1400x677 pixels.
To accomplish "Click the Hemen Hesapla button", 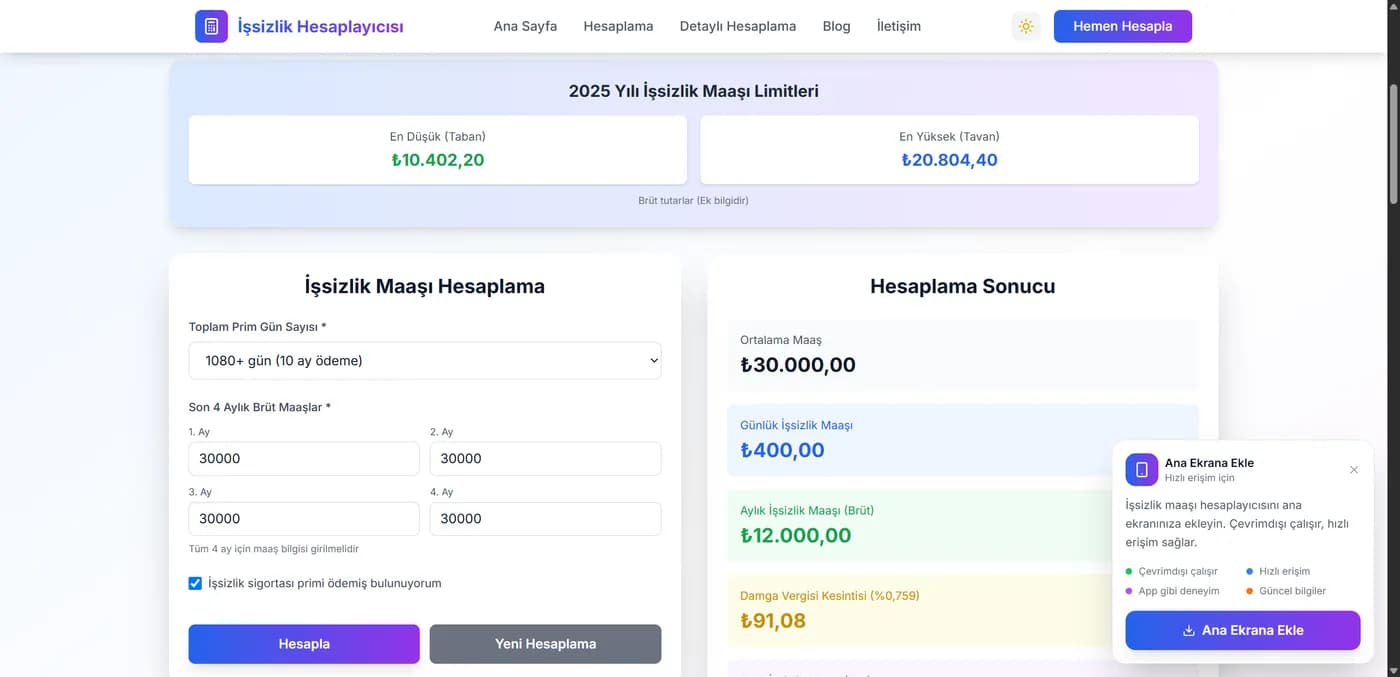I will [1123, 26].
